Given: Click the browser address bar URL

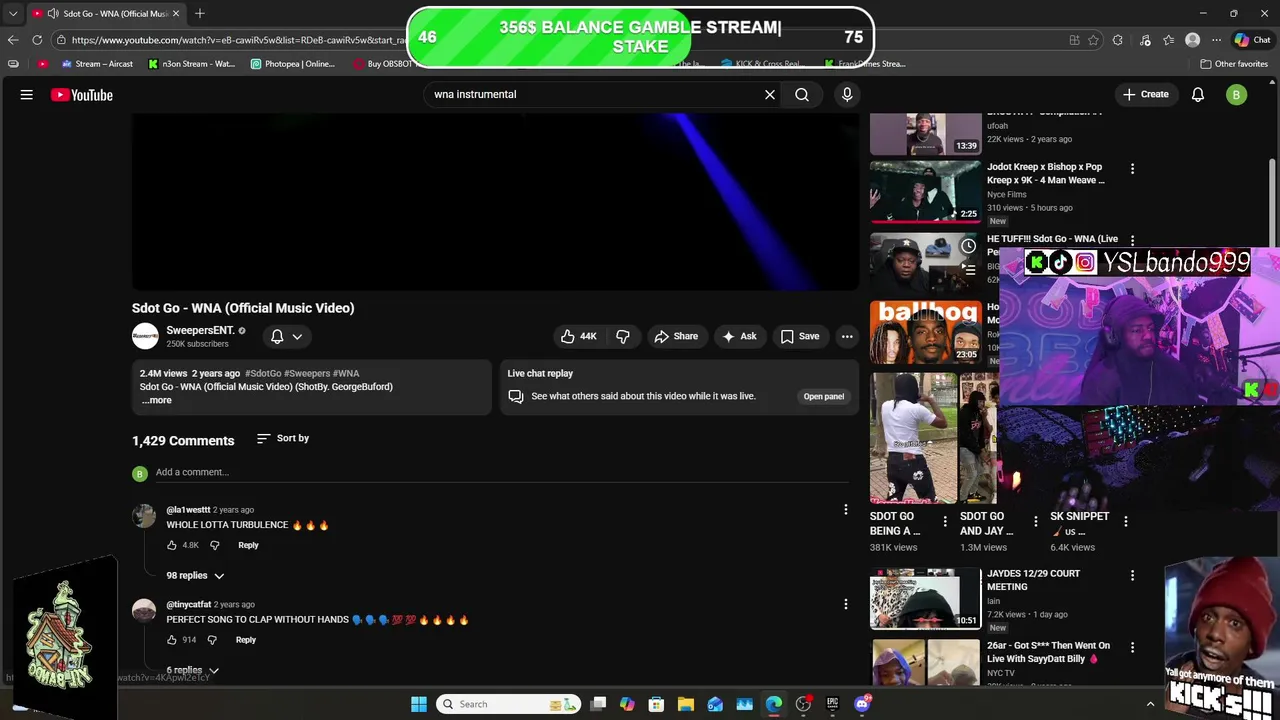Looking at the screenshot, I should click(x=238, y=40).
